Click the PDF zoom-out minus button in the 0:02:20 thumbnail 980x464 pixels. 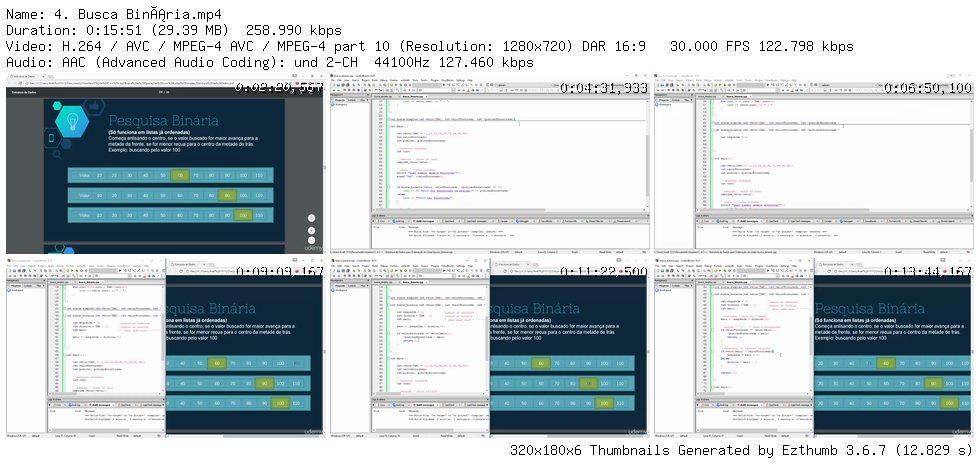point(311,240)
